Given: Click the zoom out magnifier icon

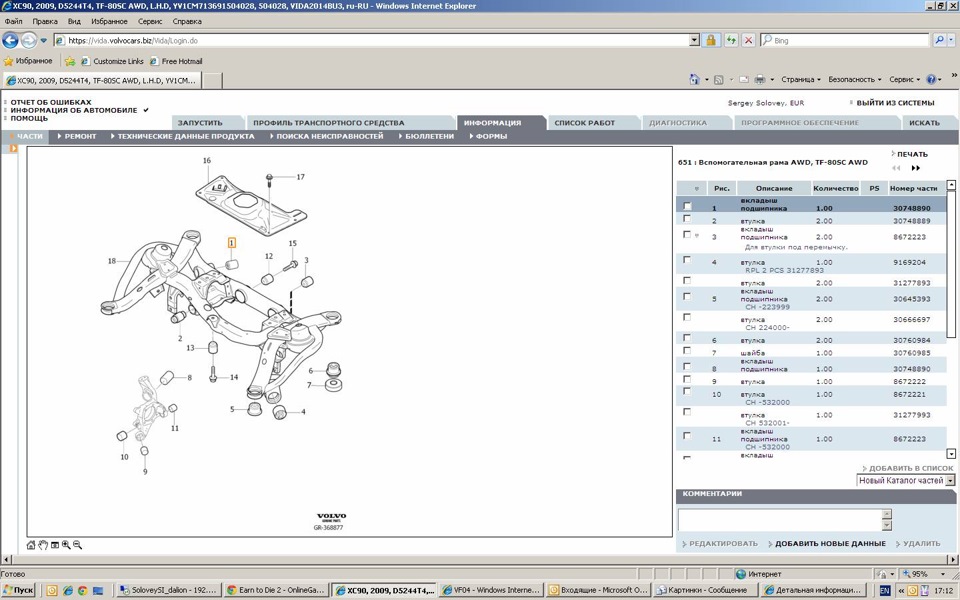Looking at the screenshot, I should 77,545.
